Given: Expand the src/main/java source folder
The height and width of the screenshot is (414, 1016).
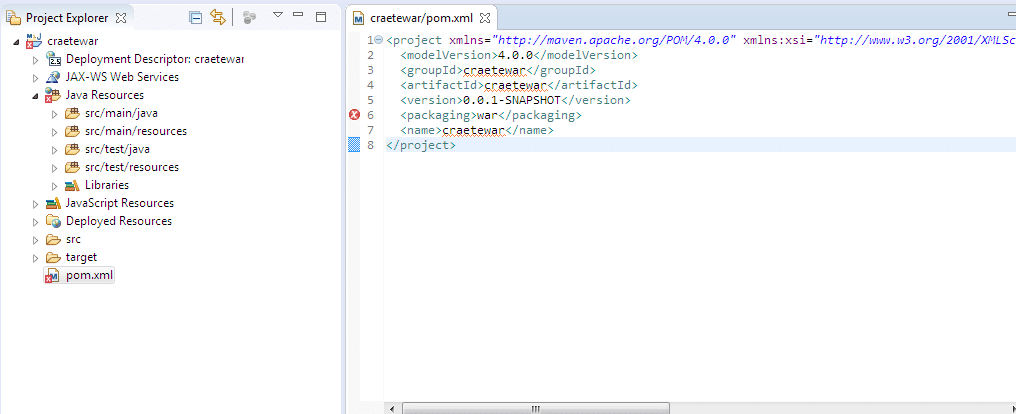Looking at the screenshot, I should (x=54, y=114).
